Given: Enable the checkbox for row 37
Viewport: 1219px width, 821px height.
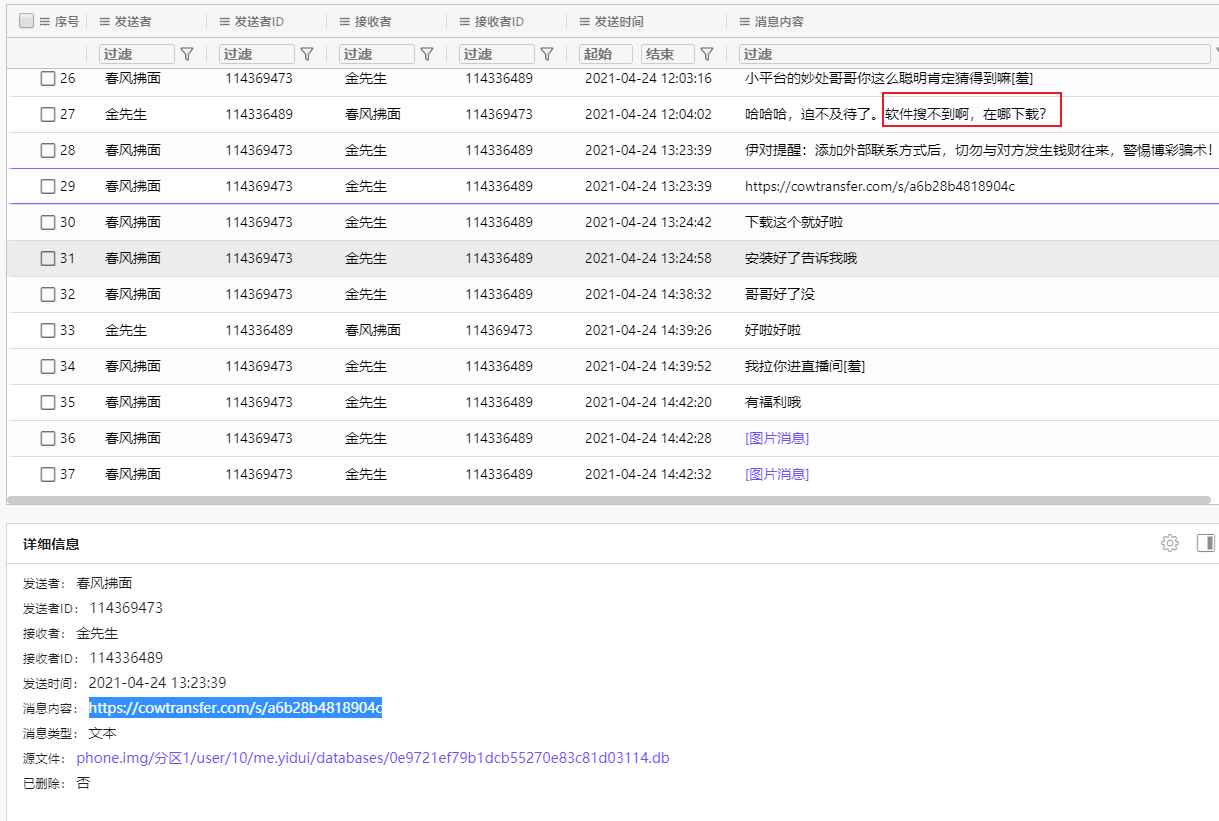Looking at the screenshot, I should coord(48,474).
